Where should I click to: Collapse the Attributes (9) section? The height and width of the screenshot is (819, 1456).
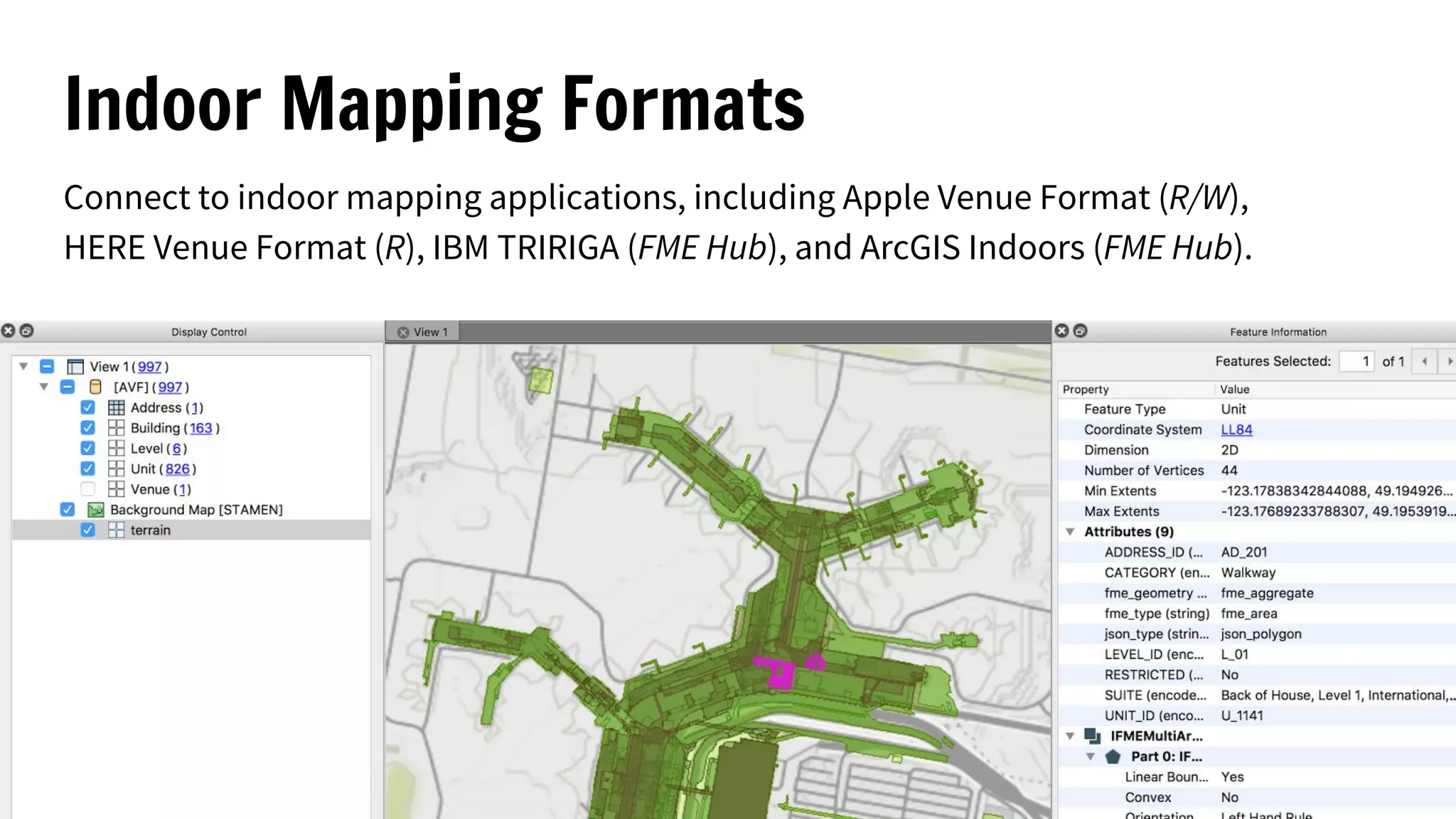pyautogui.click(x=1070, y=532)
